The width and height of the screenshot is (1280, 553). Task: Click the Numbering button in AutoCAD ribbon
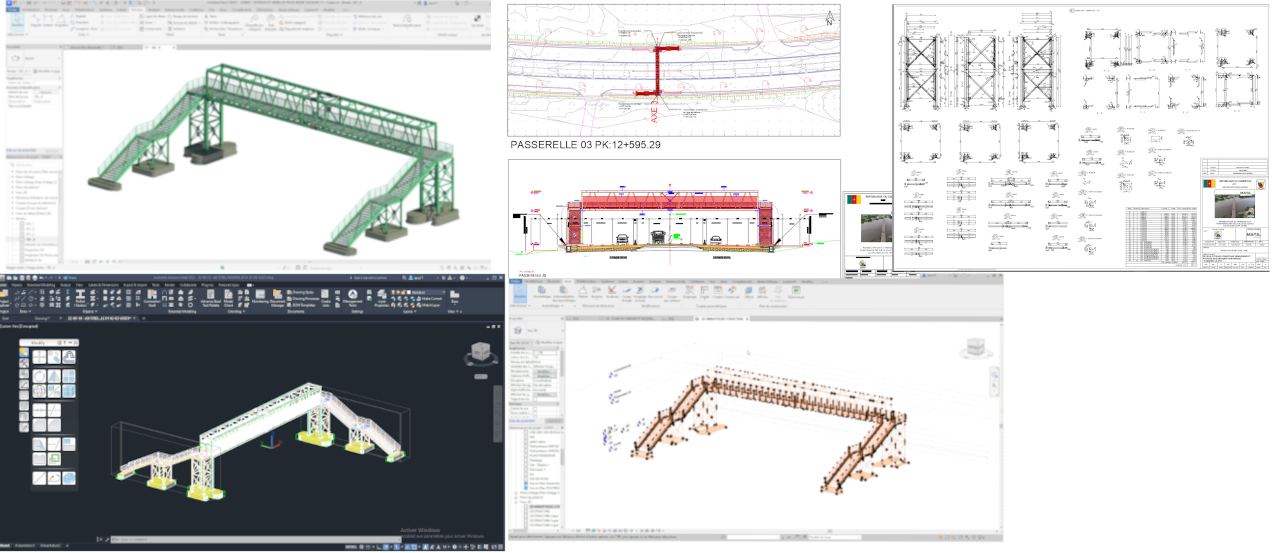pos(260,296)
